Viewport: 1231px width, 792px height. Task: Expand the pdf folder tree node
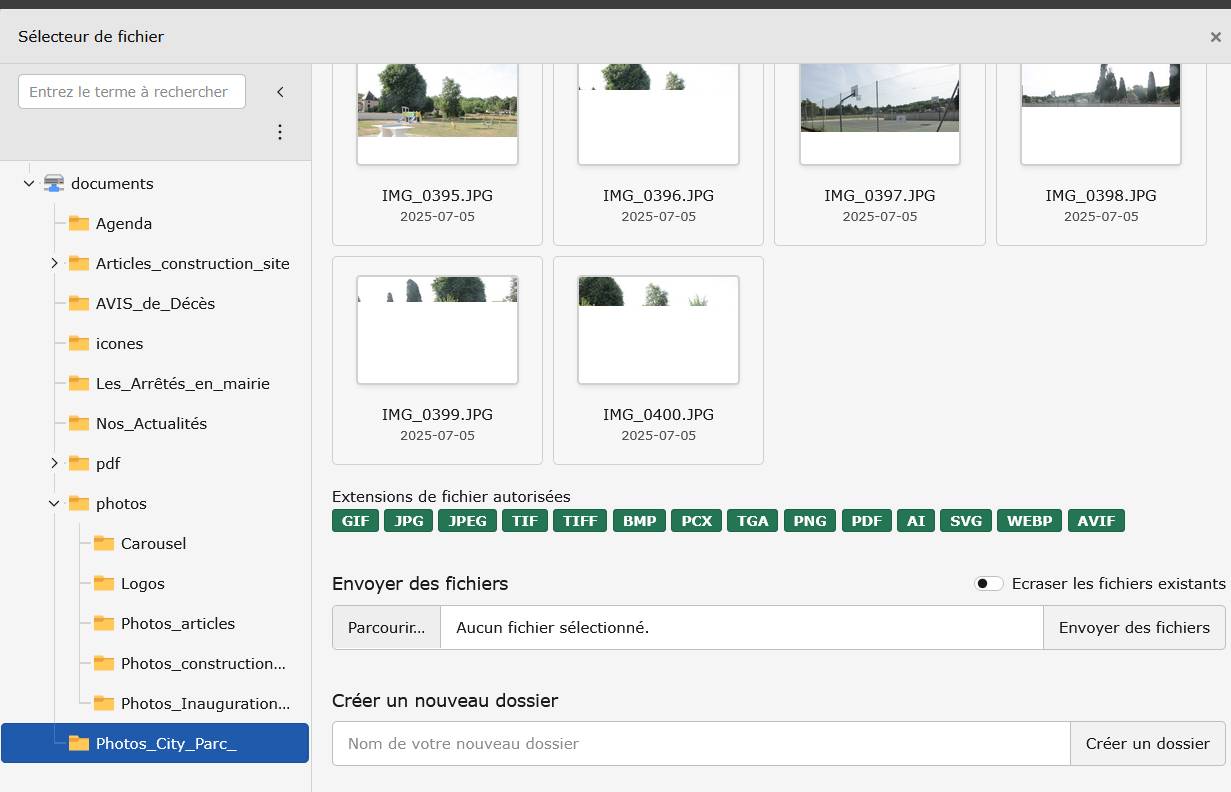coord(54,464)
